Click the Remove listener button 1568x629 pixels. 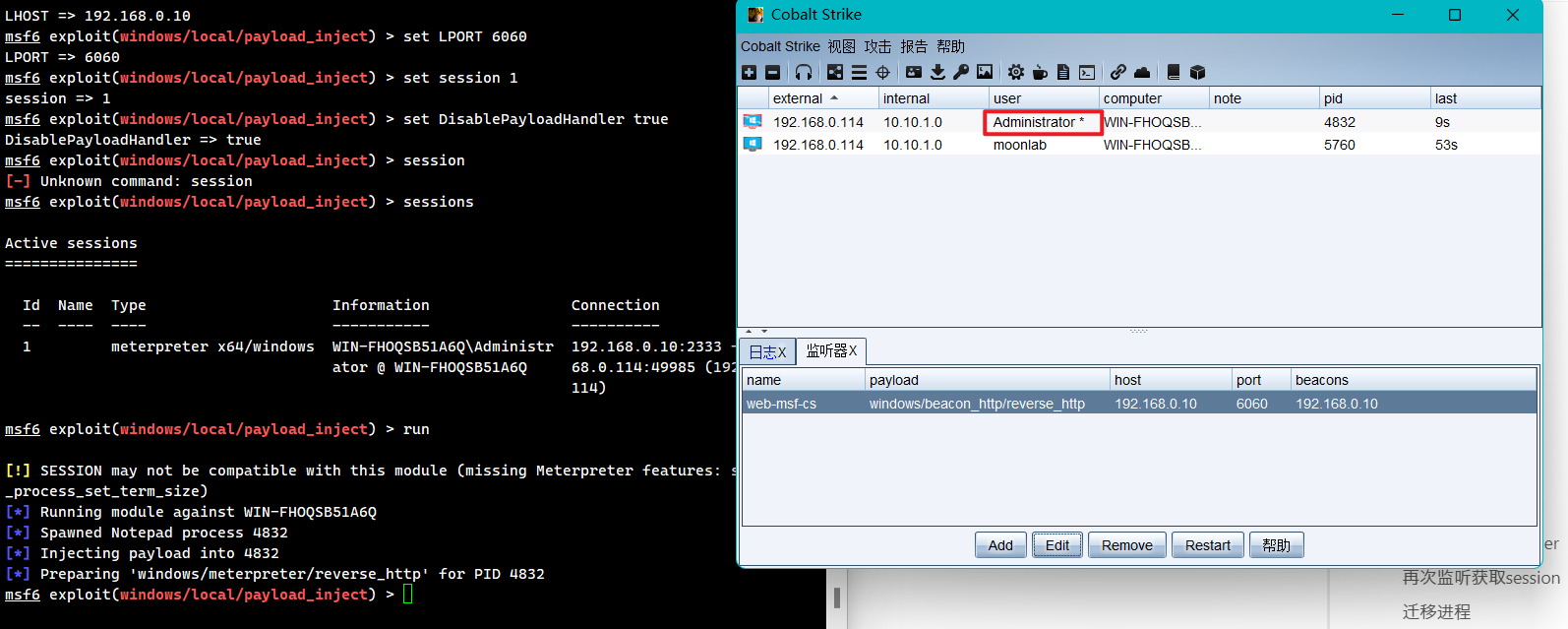tap(1127, 545)
